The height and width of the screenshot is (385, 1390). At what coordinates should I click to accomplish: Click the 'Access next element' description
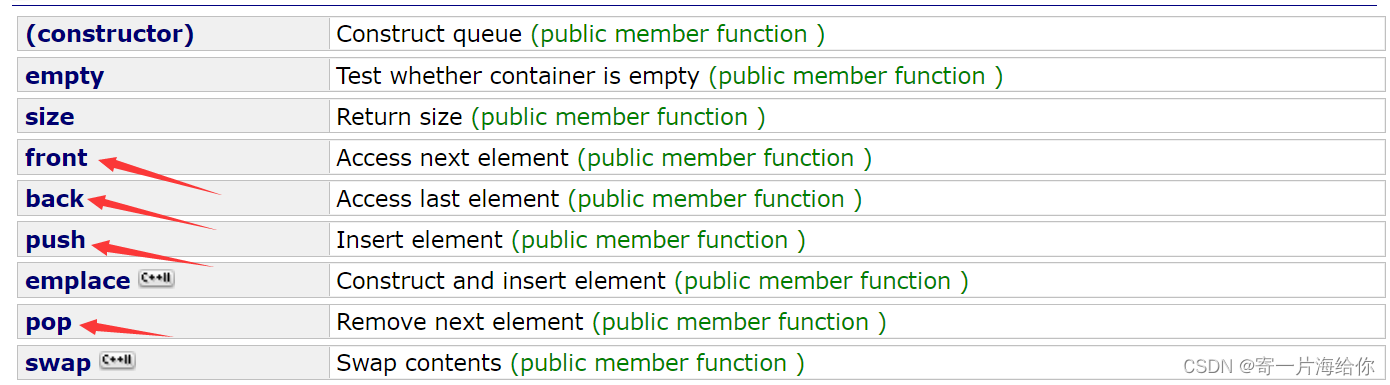click(452, 158)
